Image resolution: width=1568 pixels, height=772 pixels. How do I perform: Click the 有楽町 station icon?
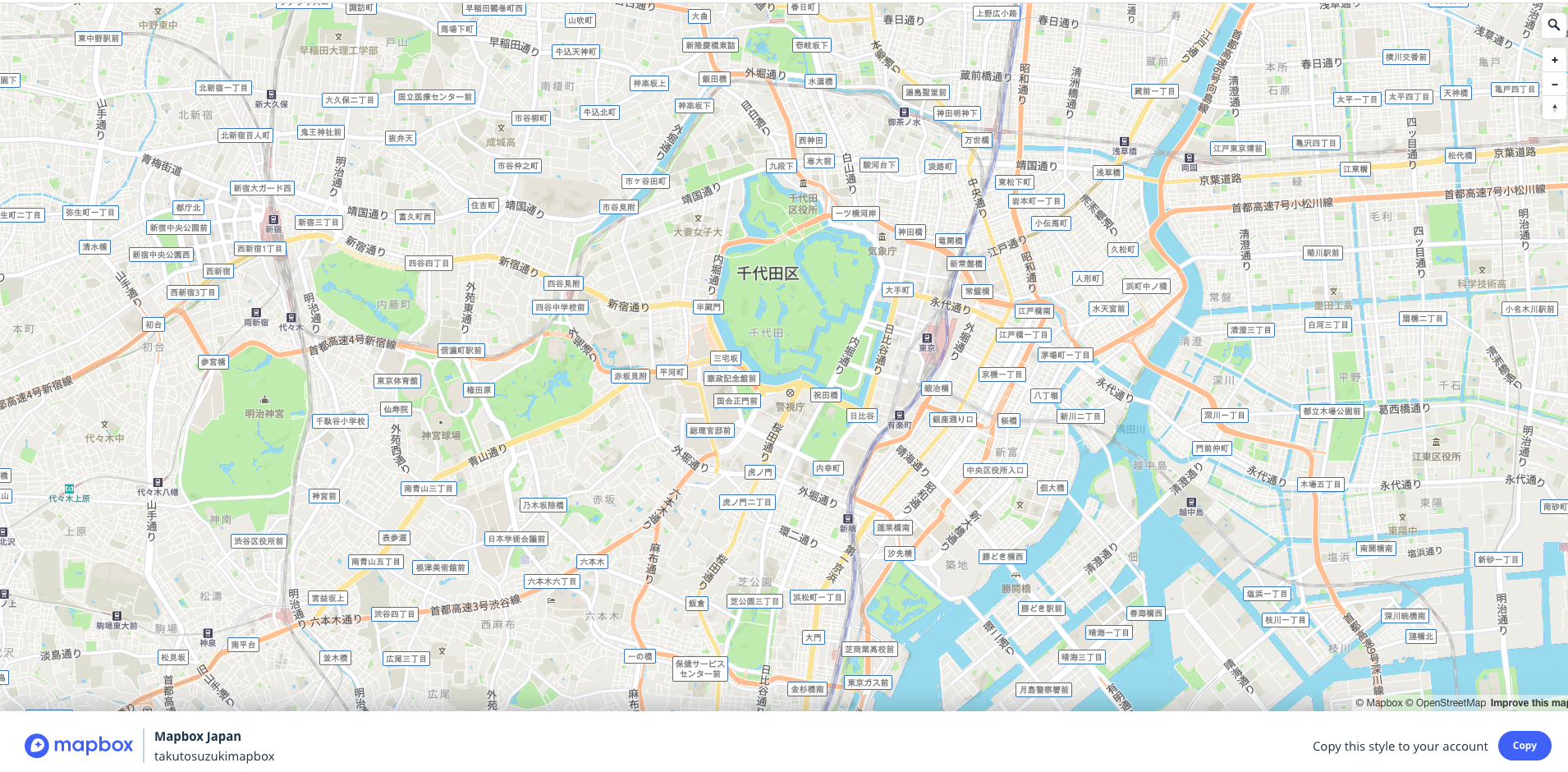point(900,416)
